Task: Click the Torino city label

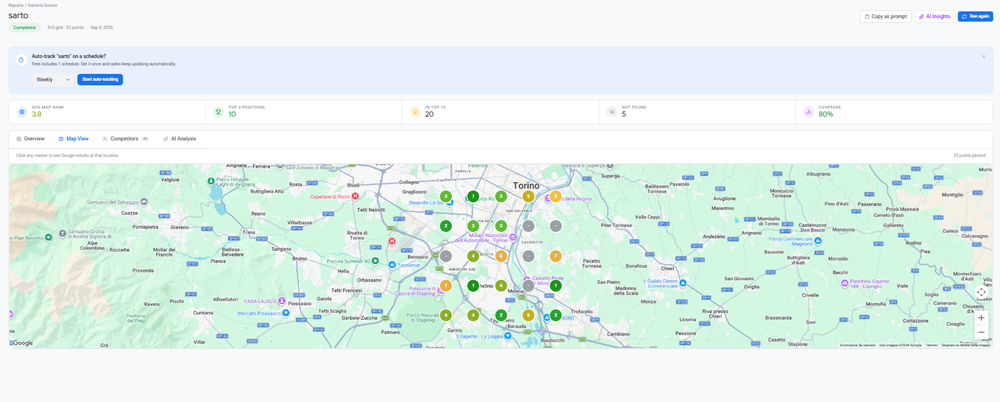Action: (526, 185)
